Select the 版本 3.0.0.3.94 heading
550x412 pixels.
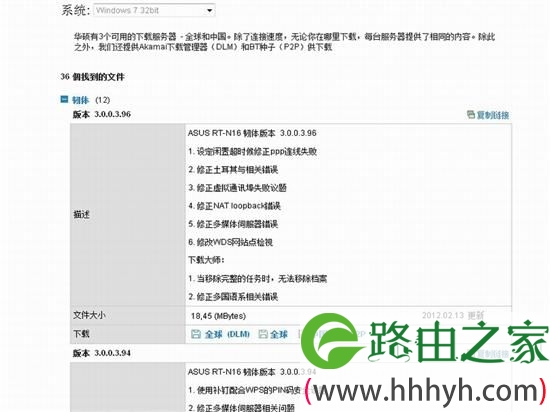102,353
